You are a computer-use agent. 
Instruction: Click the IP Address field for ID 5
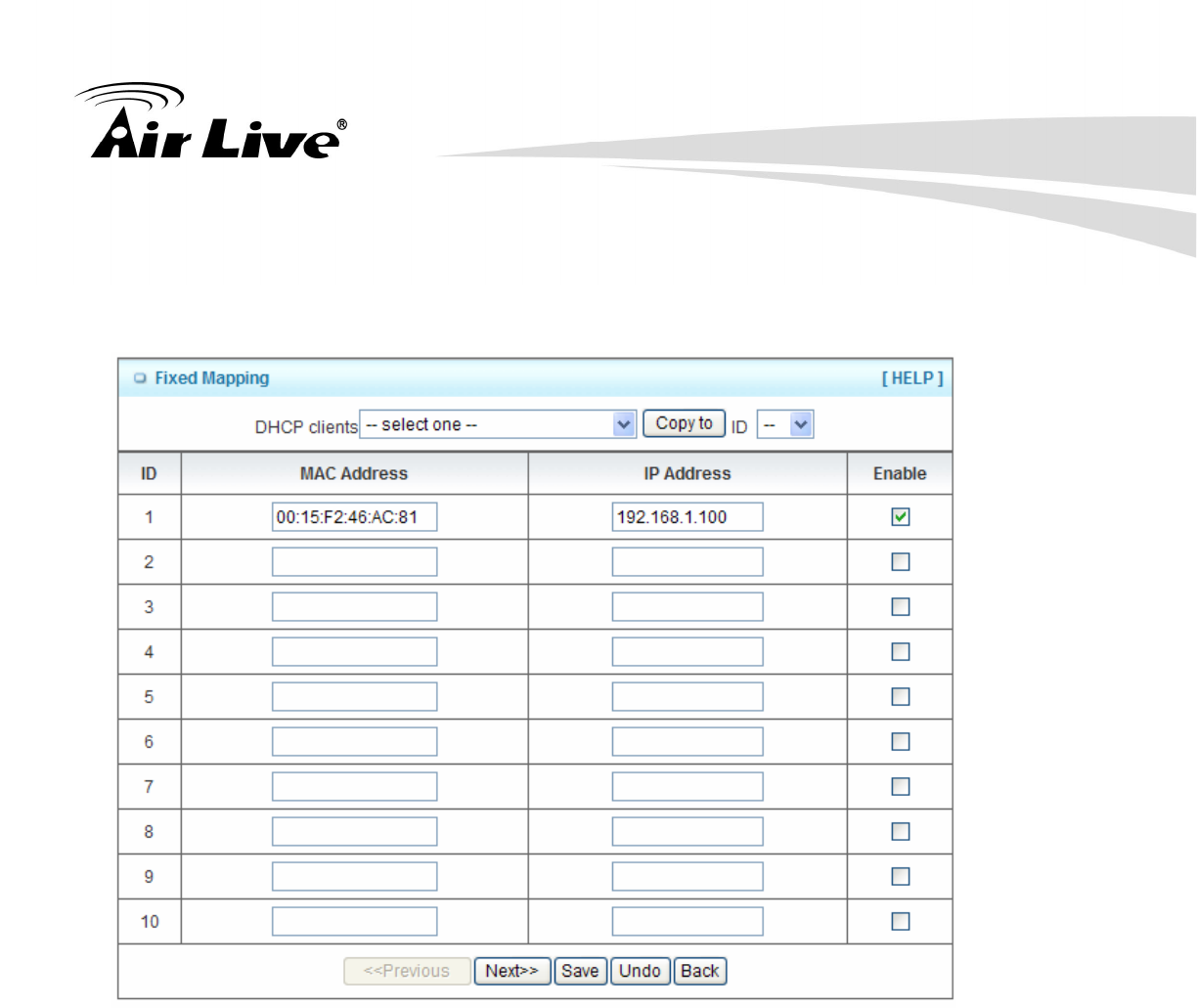tap(687, 697)
